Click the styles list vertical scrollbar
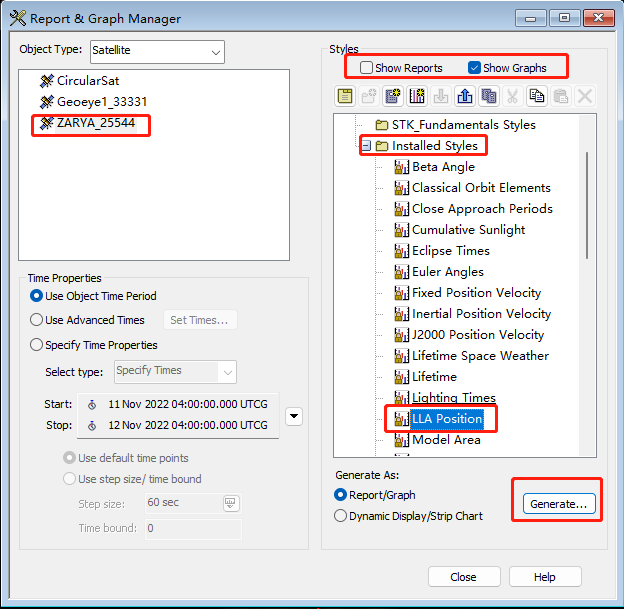Screen dimensions: 624x609 tap(590, 200)
